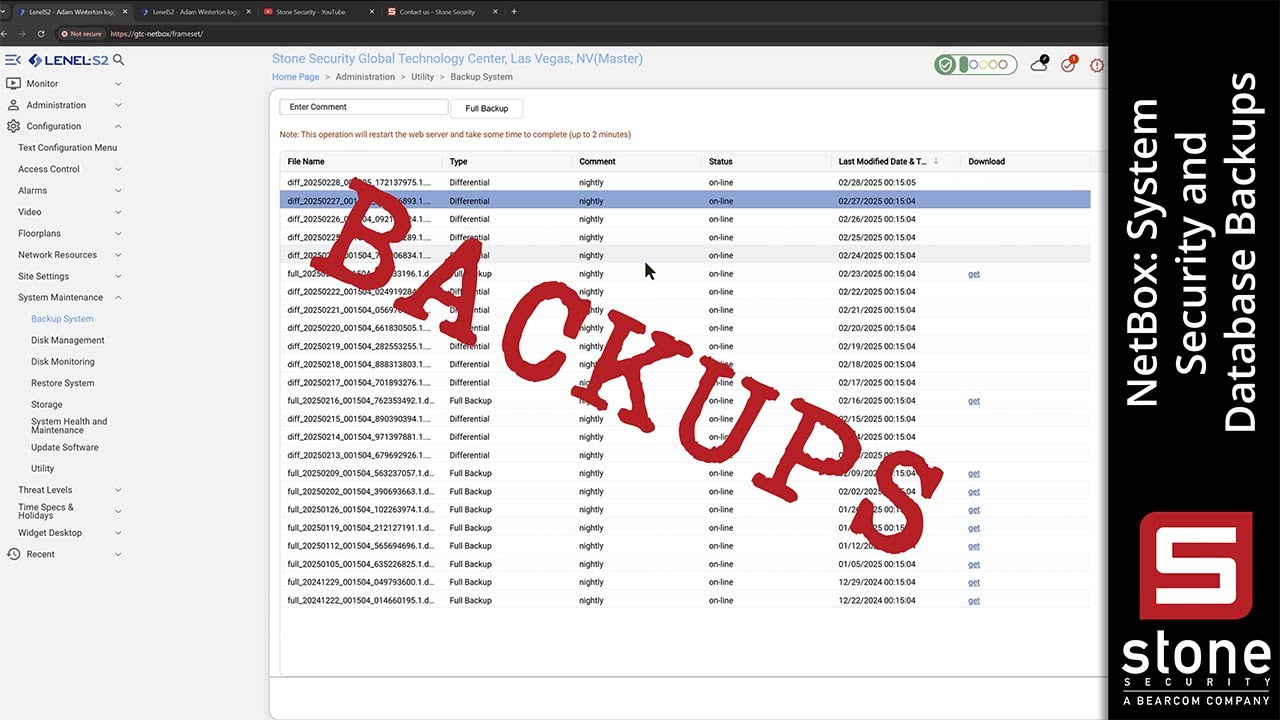Close the Stone Security - YouTube tab
1280x720 pixels.
click(371, 12)
